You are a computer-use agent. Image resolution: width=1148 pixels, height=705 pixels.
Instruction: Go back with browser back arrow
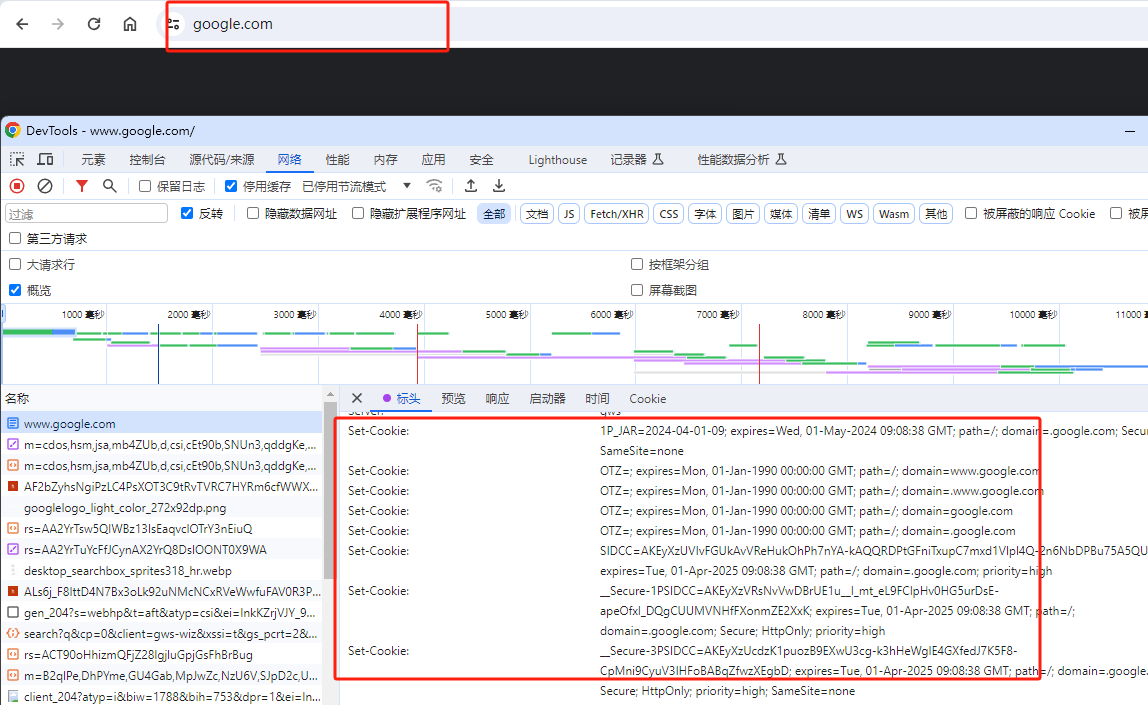pos(23,24)
